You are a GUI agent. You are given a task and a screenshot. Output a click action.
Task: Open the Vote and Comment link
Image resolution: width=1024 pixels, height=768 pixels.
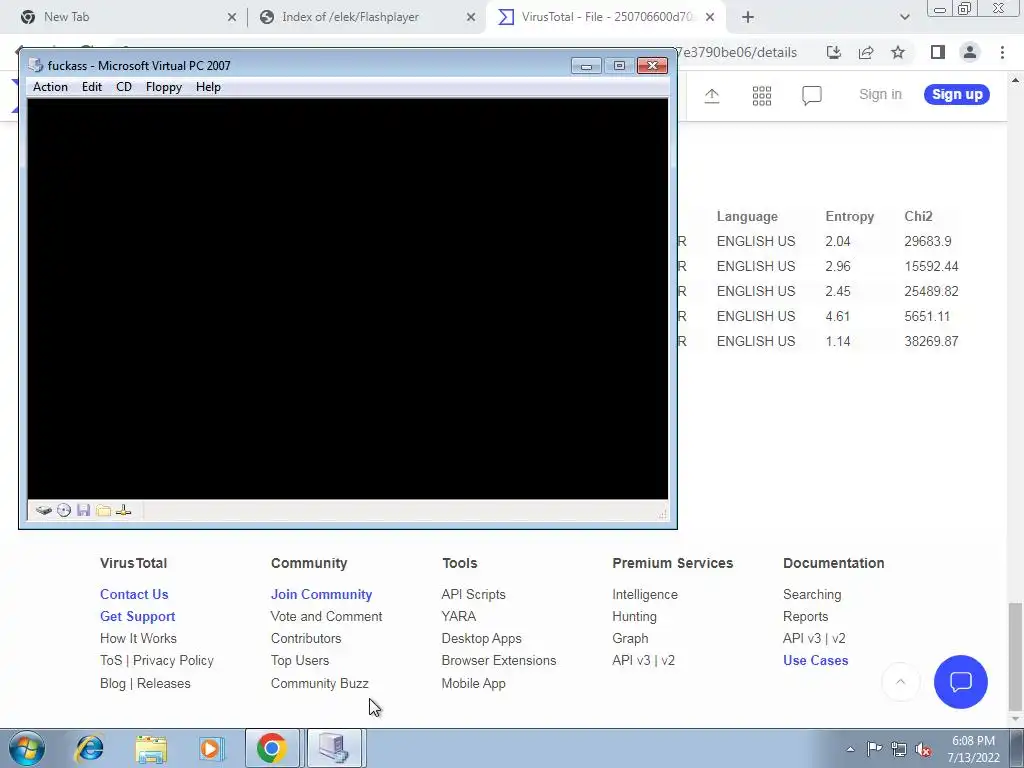pos(327,616)
